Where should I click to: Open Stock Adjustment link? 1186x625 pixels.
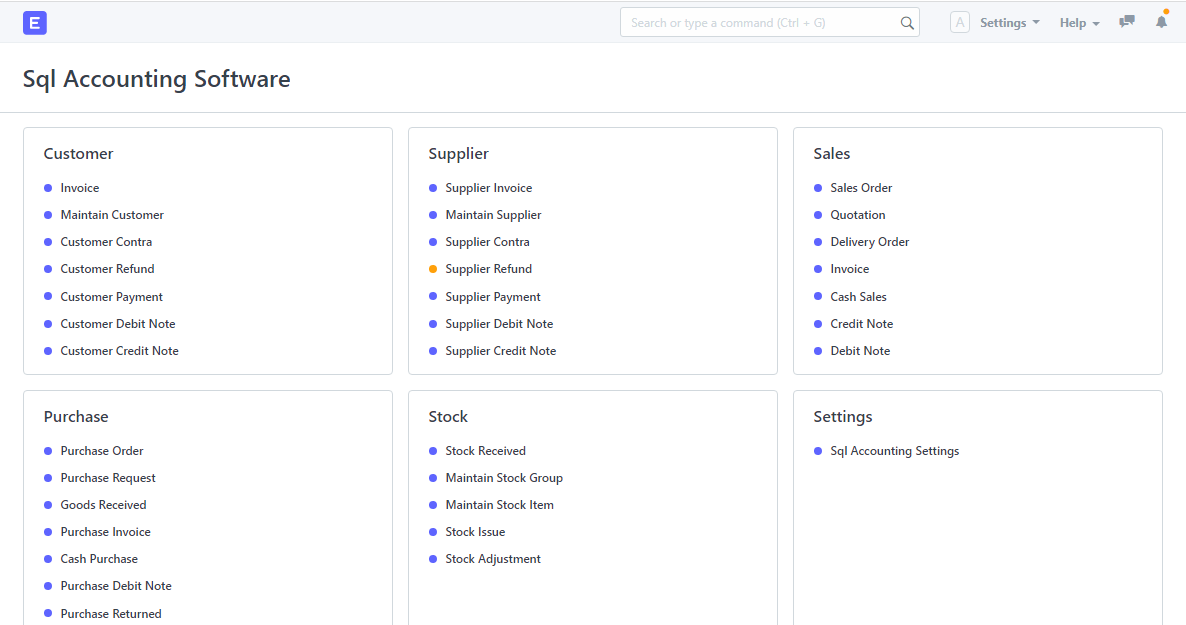click(x=493, y=559)
